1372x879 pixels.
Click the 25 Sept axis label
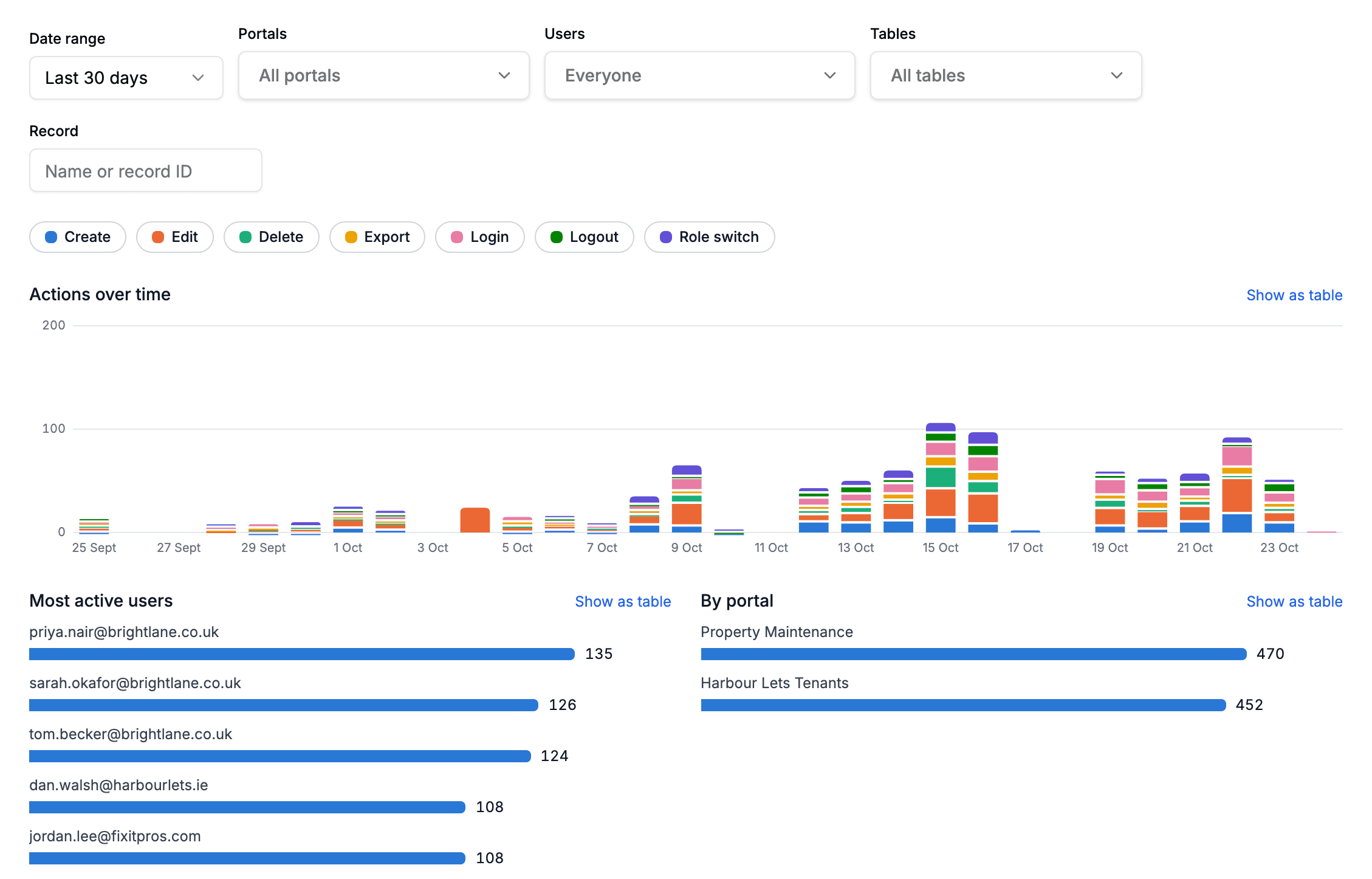click(x=94, y=548)
